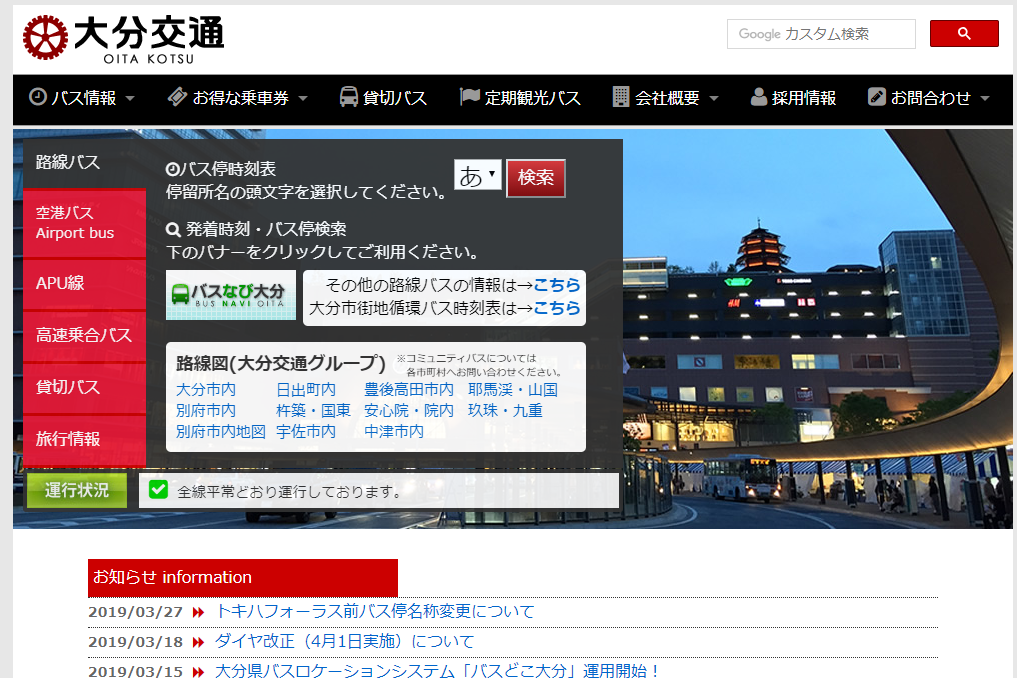Open the お問合わせ menu

929,98
